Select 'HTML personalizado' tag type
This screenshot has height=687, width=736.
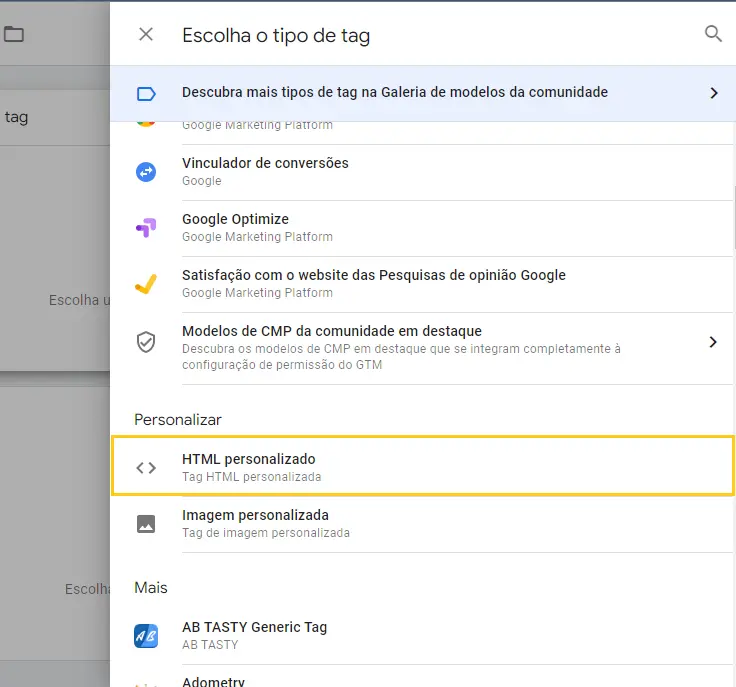[422, 466]
